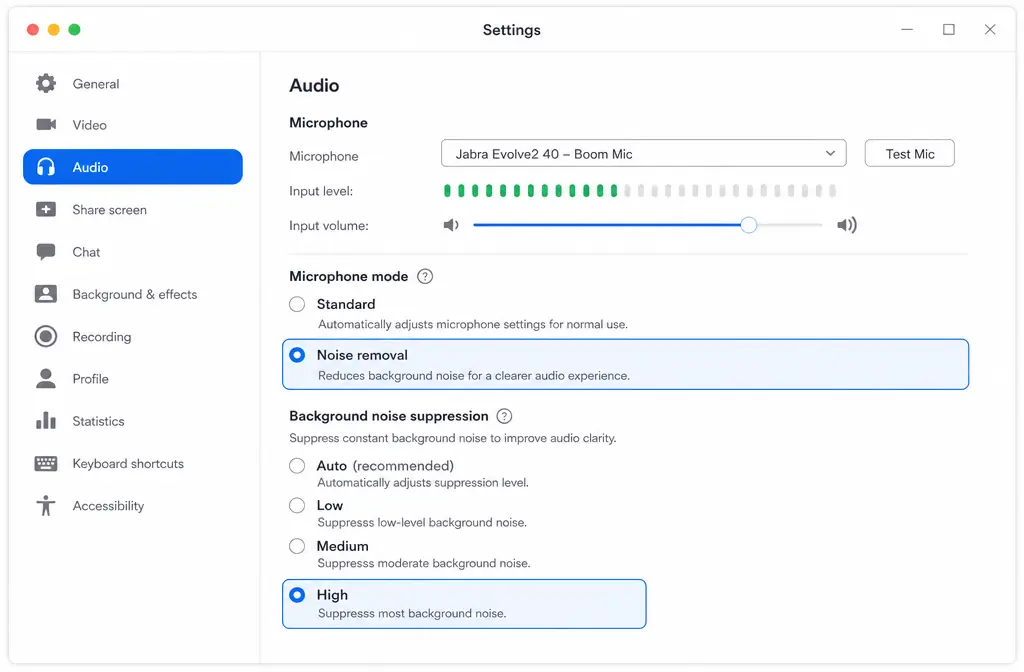Click the Recording circle icon
This screenshot has width=1024, height=672.
coord(46,336)
